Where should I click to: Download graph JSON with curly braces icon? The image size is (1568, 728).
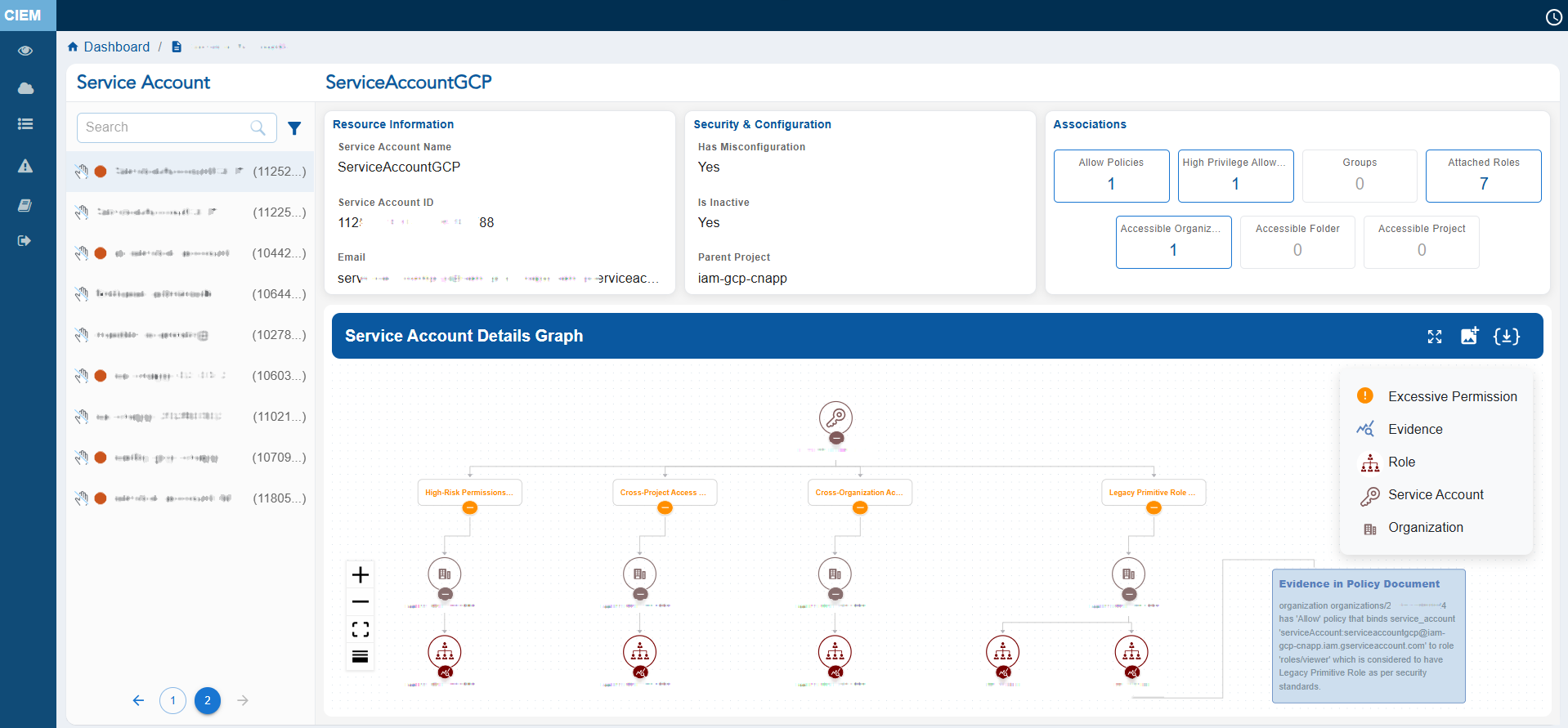tap(1506, 336)
